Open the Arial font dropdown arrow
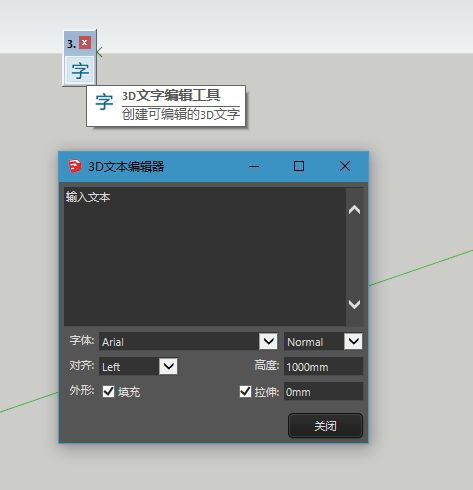This screenshot has height=490, width=473. [268, 341]
